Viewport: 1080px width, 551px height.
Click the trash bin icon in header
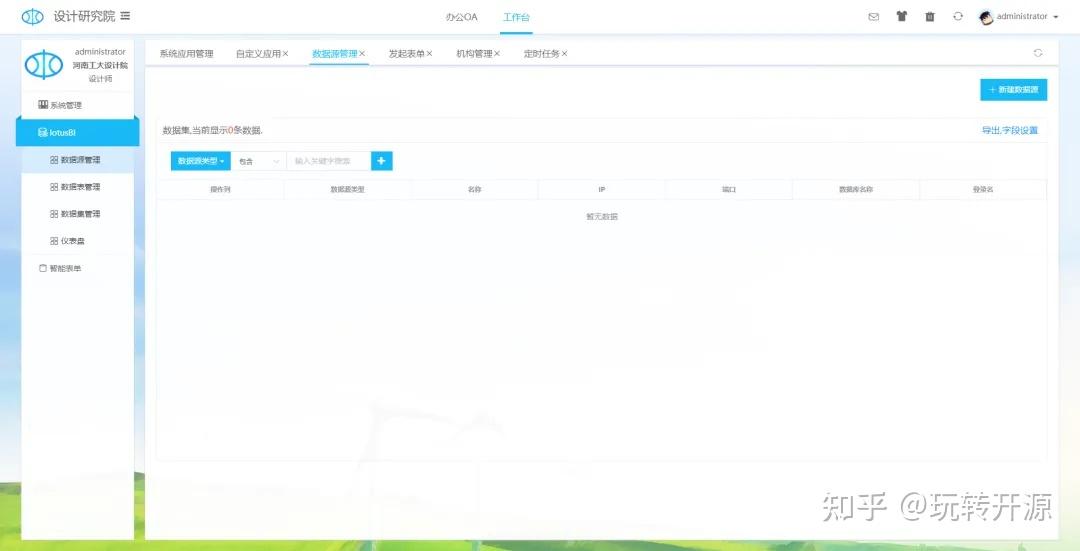930,17
